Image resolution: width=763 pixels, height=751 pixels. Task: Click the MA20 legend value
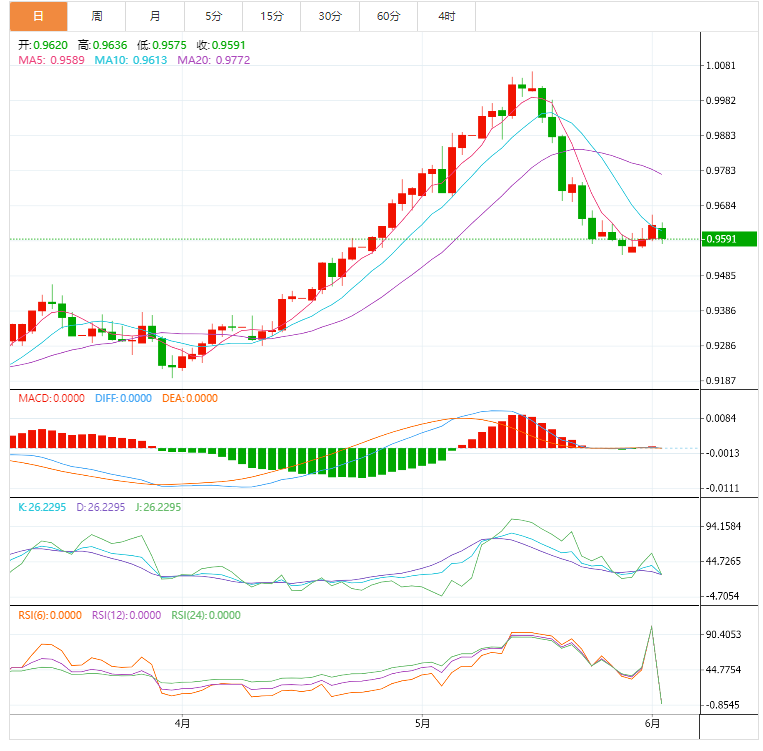pyautogui.click(x=214, y=60)
